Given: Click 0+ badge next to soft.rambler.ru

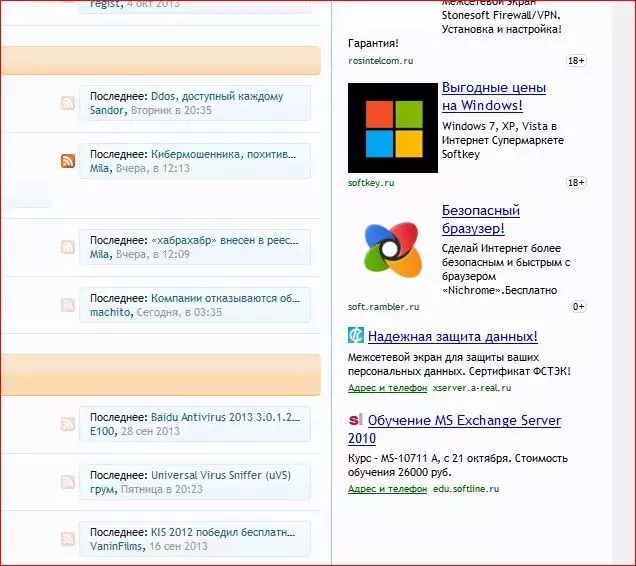Looking at the screenshot, I should tap(579, 306).
